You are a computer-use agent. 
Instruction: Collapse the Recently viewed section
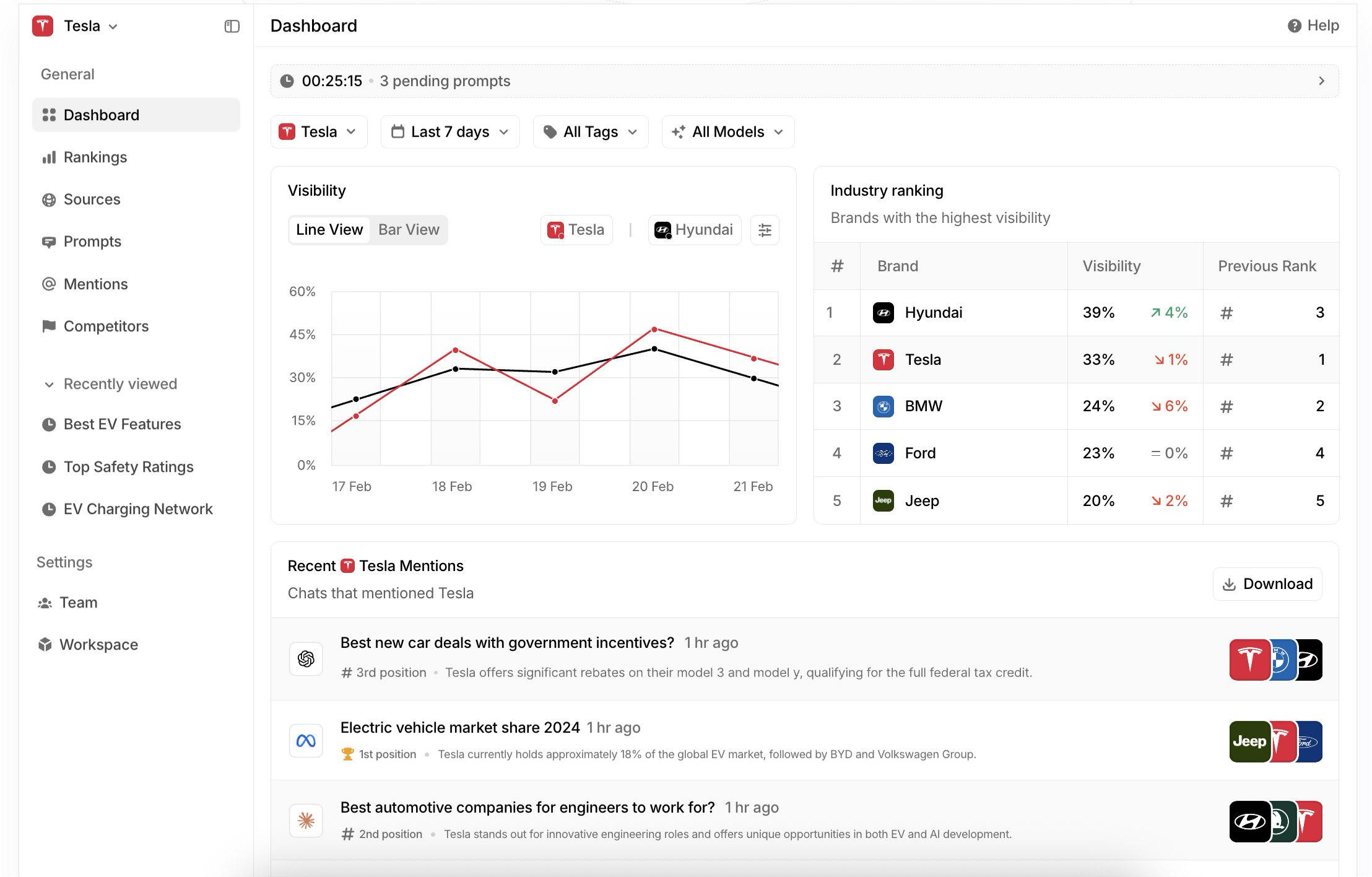pyautogui.click(x=49, y=385)
